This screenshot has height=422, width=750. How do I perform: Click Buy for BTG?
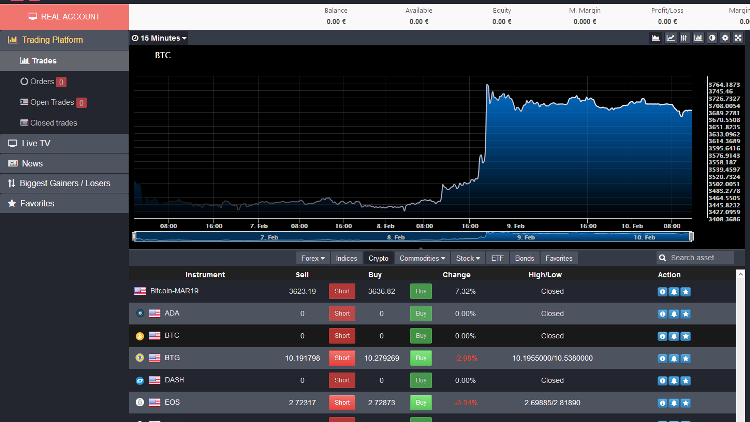421,358
